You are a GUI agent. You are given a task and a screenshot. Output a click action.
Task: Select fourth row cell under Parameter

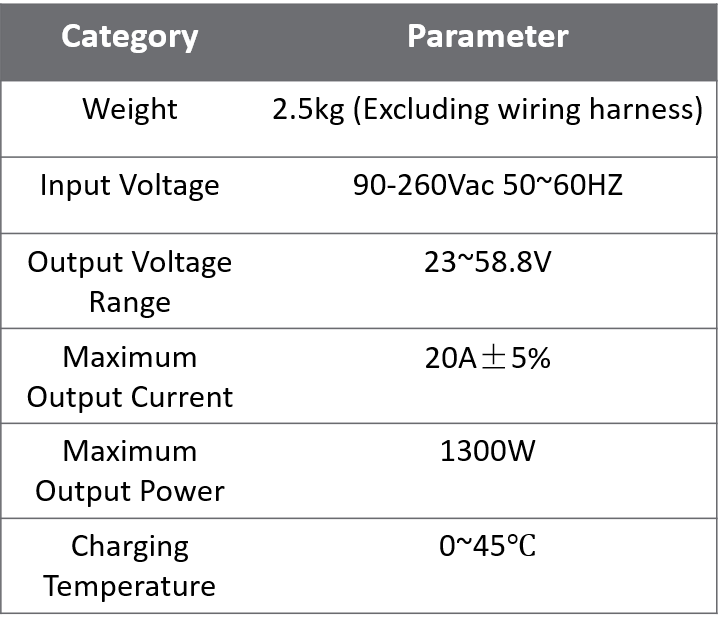(487, 376)
